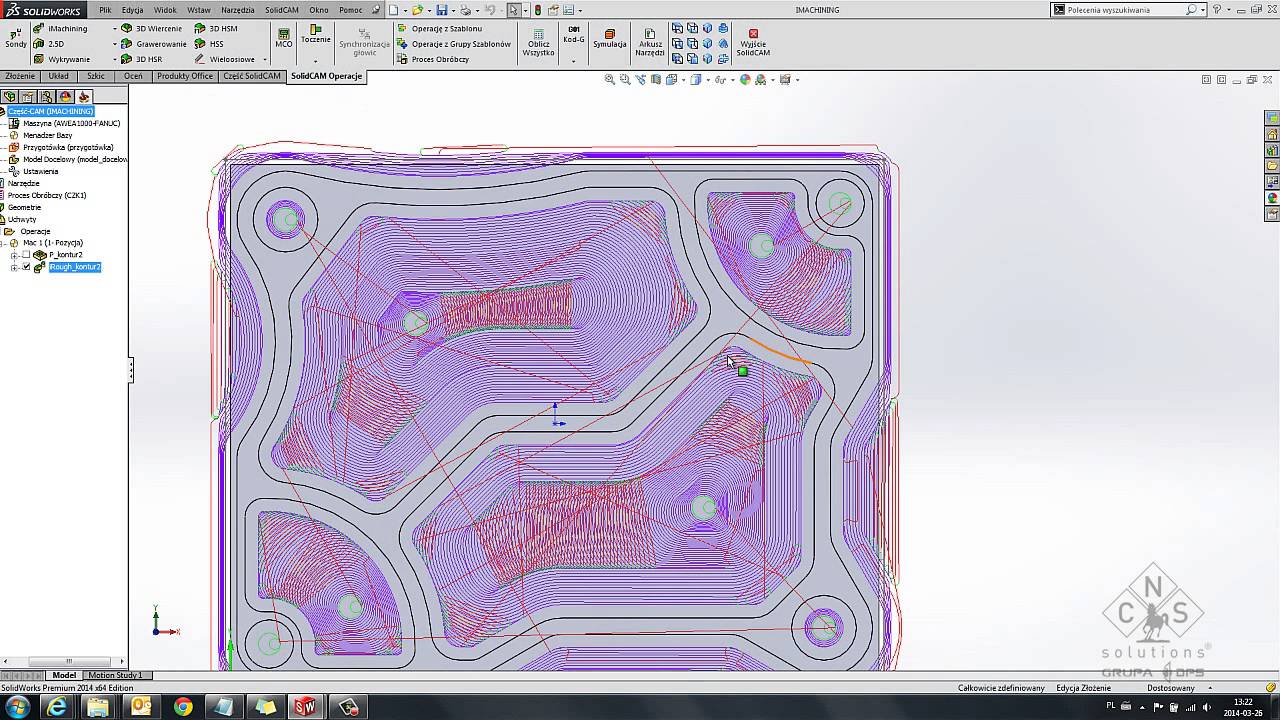
Task: Open the Pomoc menu
Action: (350, 10)
